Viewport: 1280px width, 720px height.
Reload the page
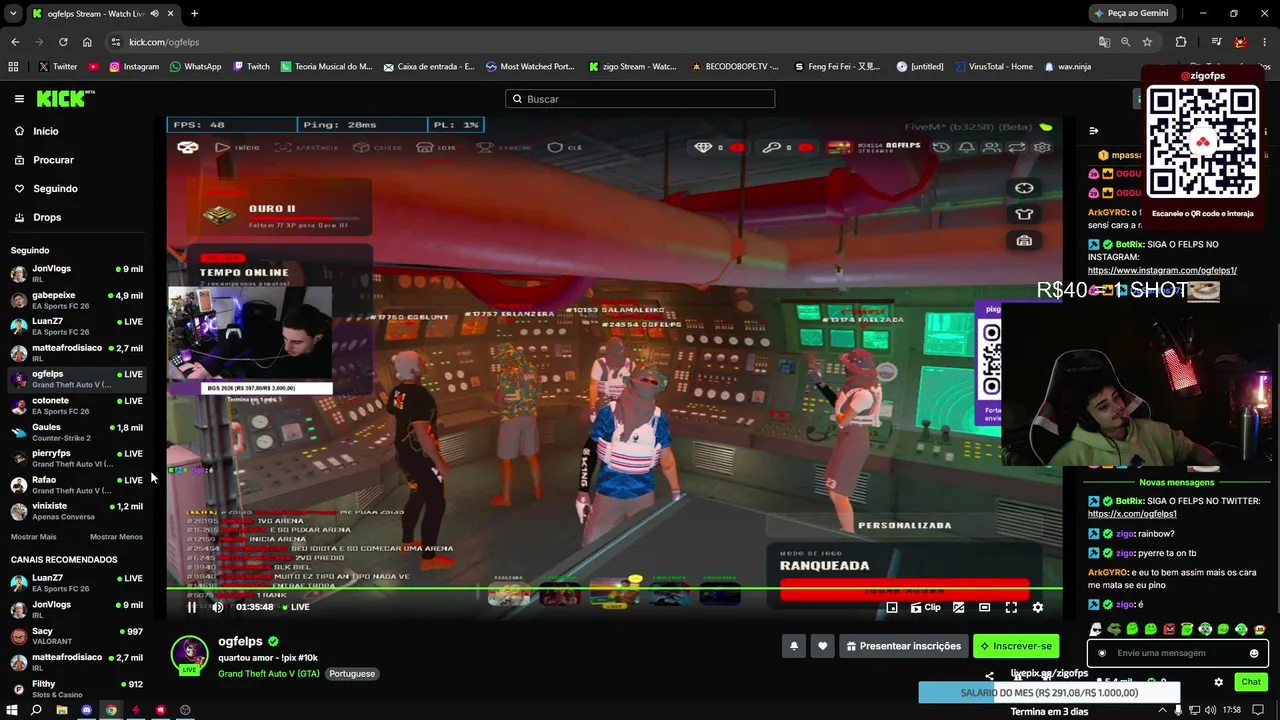click(63, 42)
